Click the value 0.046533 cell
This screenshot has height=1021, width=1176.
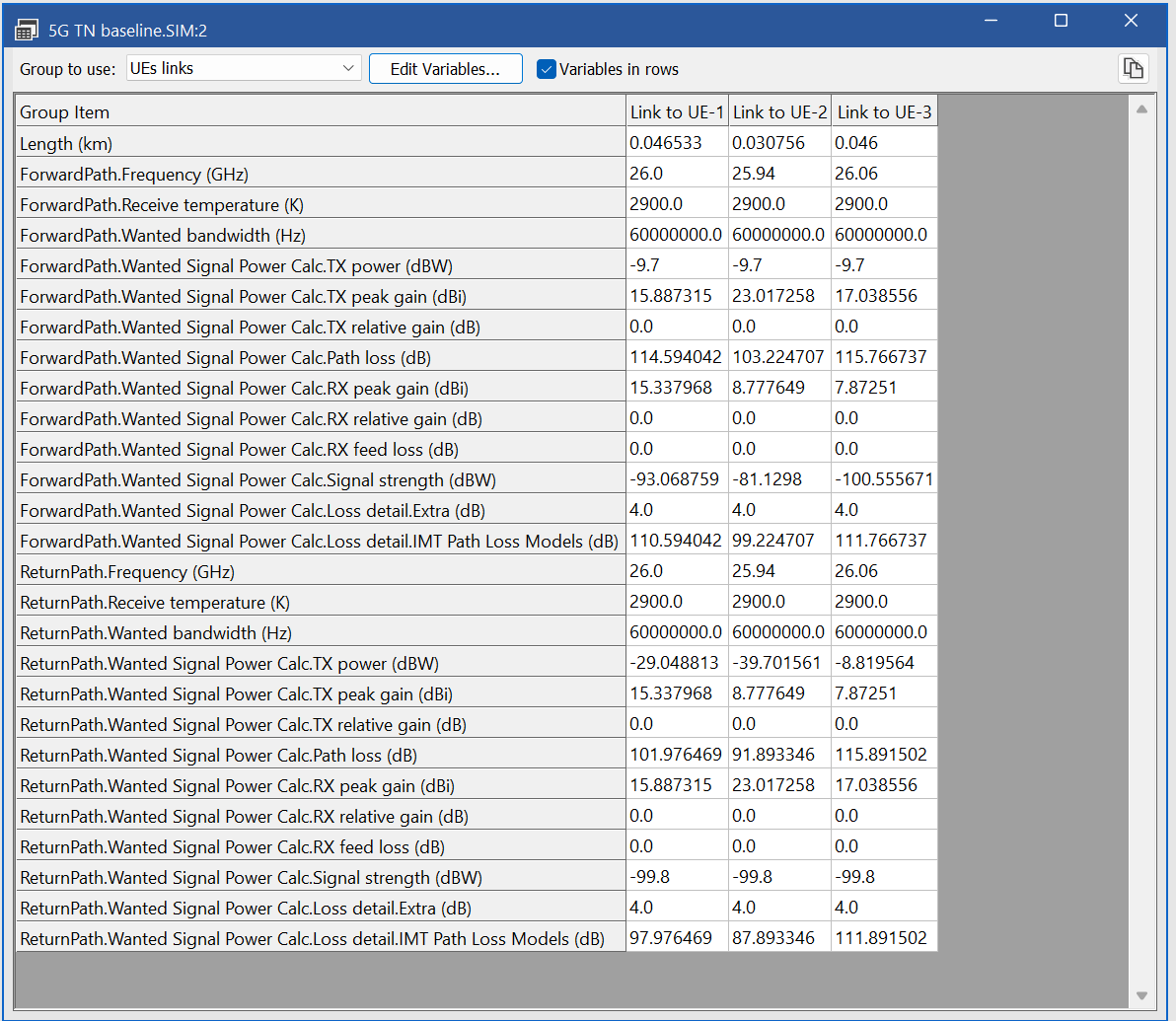677,142
